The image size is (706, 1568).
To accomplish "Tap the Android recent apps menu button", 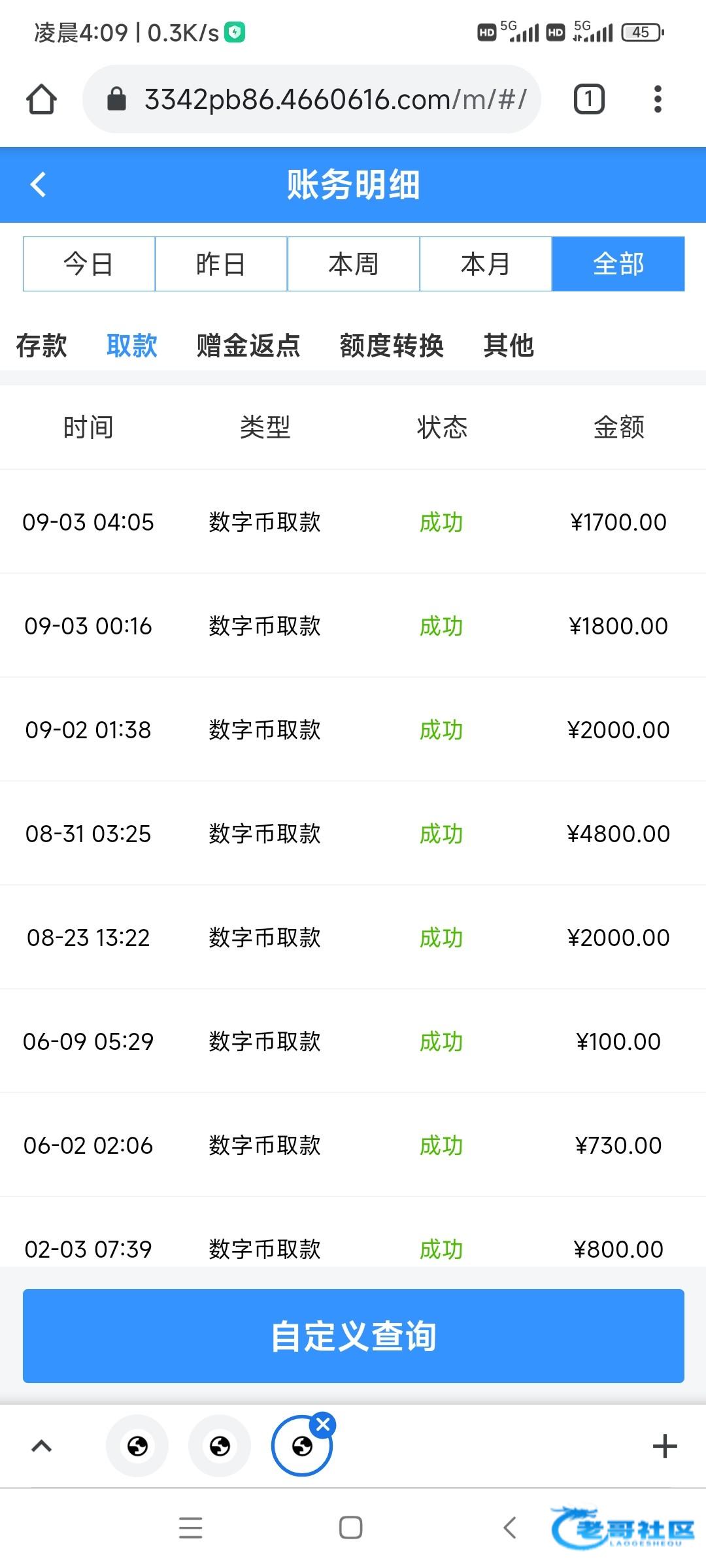I will pyautogui.click(x=190, y=1527).
